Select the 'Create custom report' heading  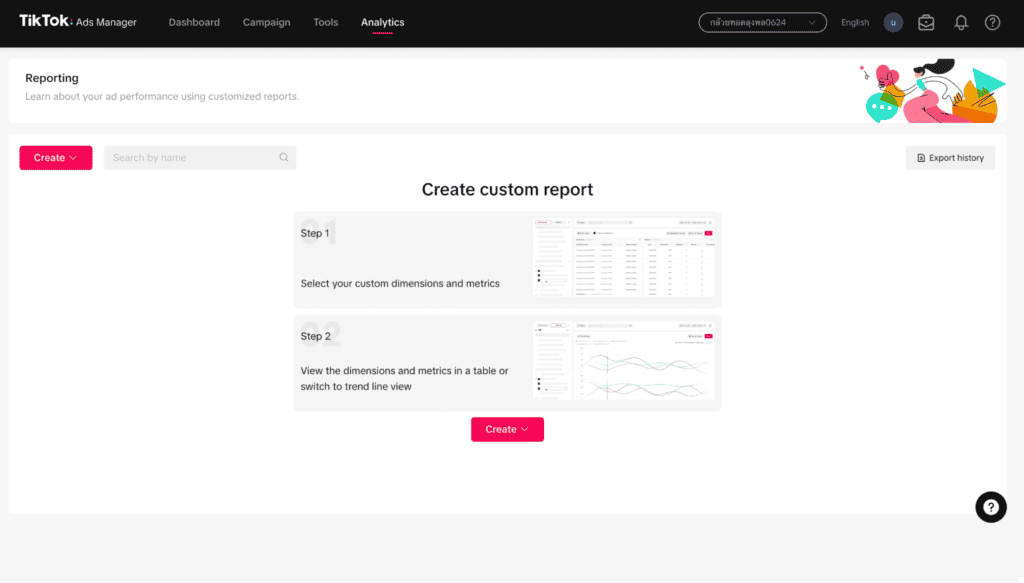point(507,189)
